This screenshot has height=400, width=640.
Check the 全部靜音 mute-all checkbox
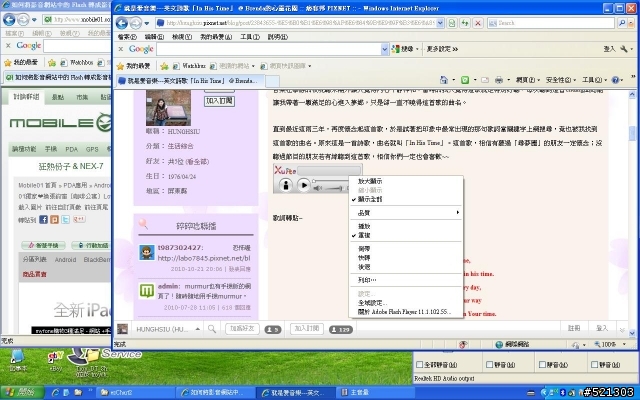click(x=419, y=364)
